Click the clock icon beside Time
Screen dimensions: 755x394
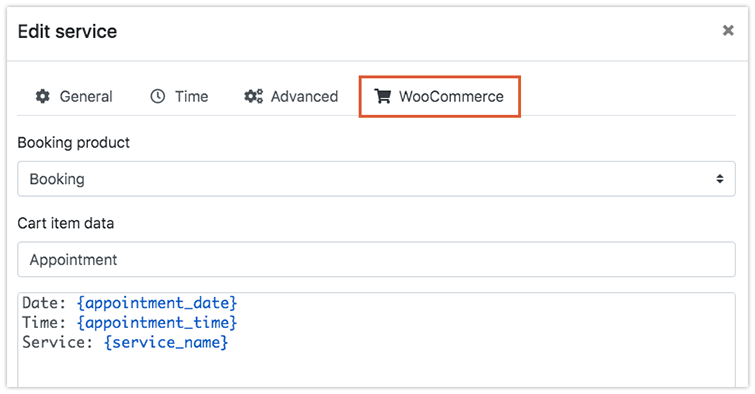pyautogui.click(x=157, y=96)
